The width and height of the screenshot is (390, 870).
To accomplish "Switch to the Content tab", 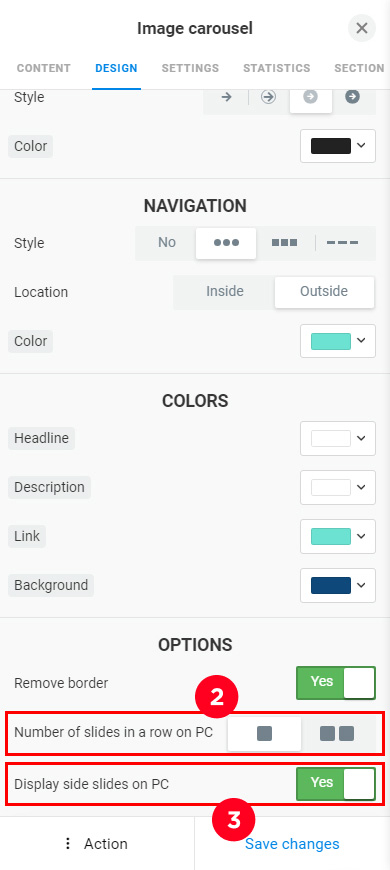I will point(44,68).
